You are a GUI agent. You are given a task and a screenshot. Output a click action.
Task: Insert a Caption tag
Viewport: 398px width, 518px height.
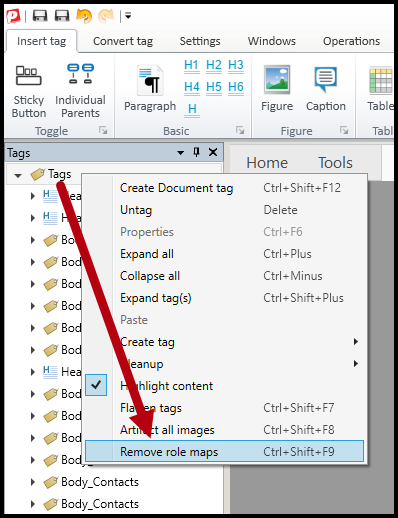326,89
